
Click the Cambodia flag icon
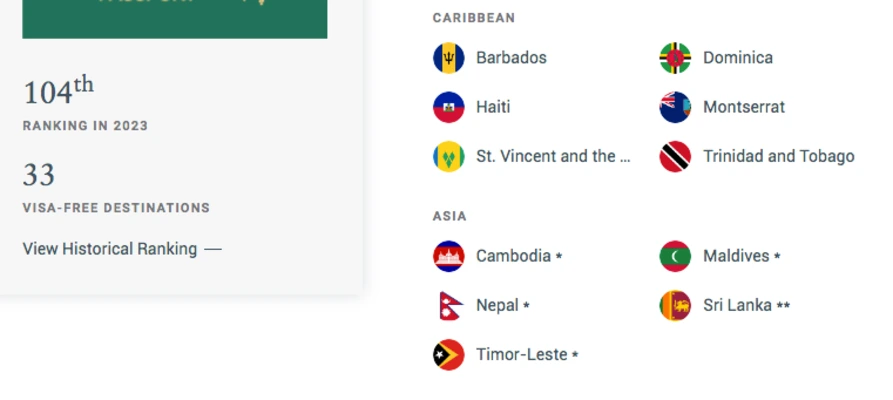coord(449,256)
